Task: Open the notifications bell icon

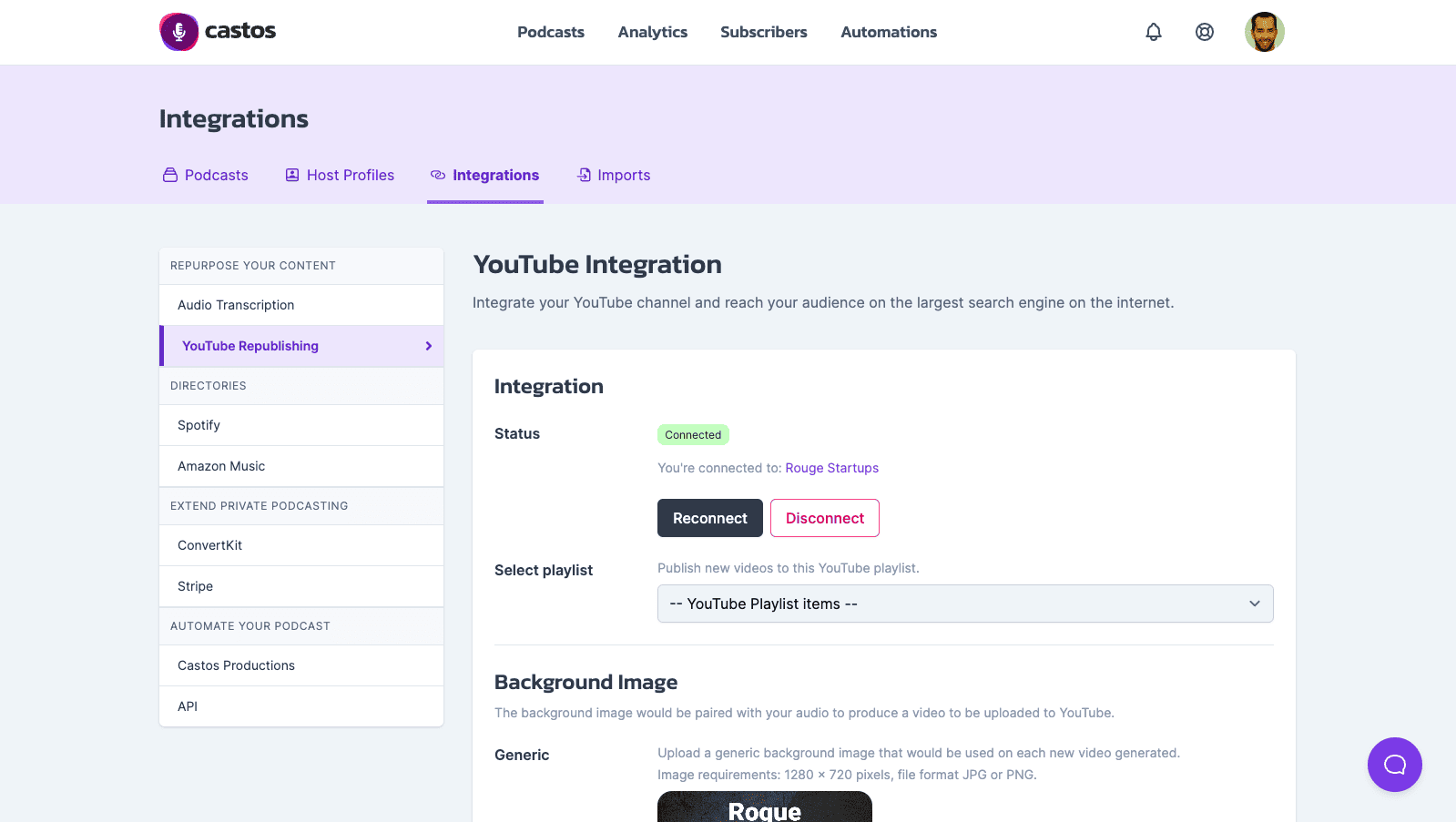Action: point(1154,32)
